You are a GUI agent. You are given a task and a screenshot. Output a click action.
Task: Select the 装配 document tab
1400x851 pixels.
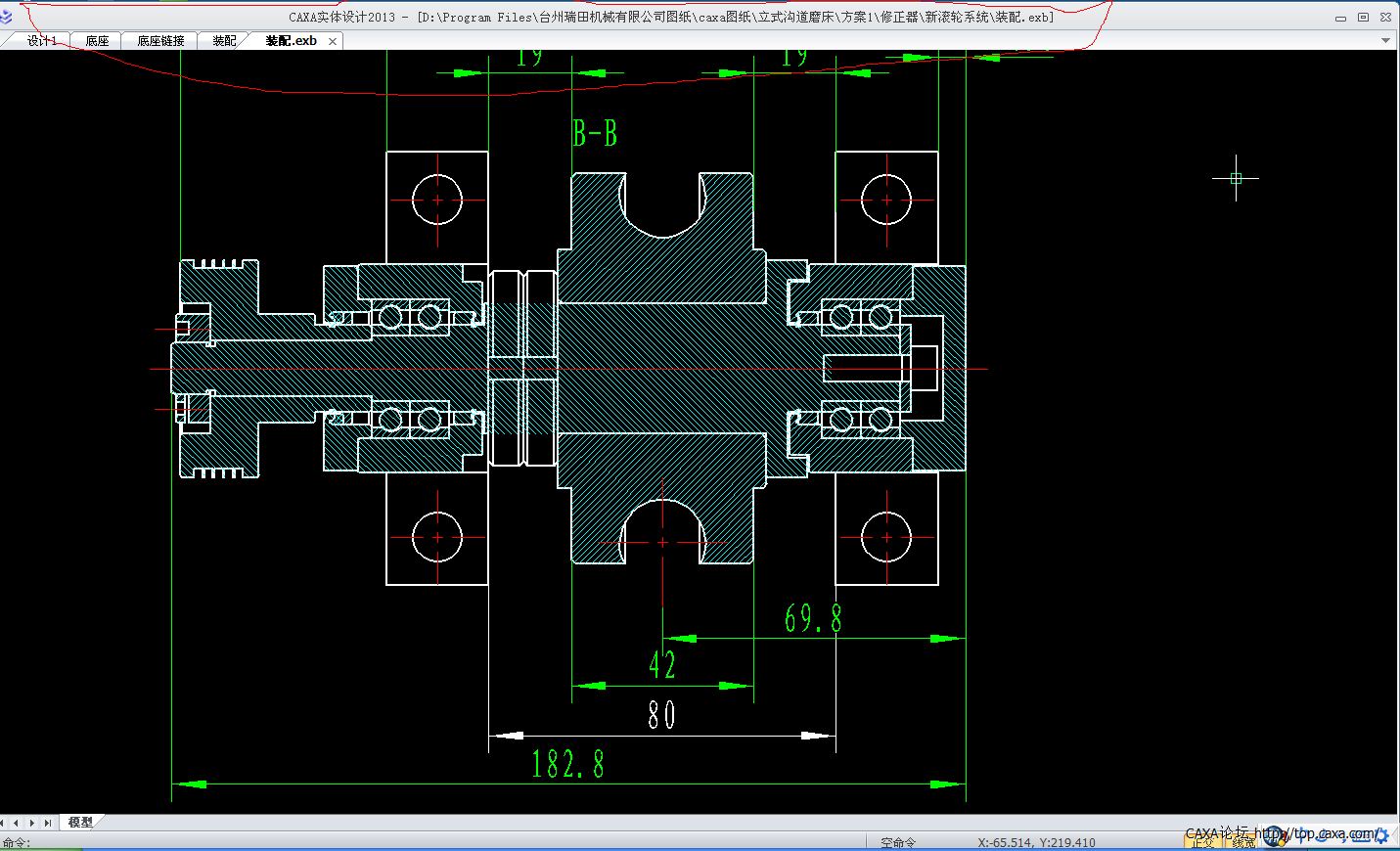pyautogui.click(x=224, y=41)
